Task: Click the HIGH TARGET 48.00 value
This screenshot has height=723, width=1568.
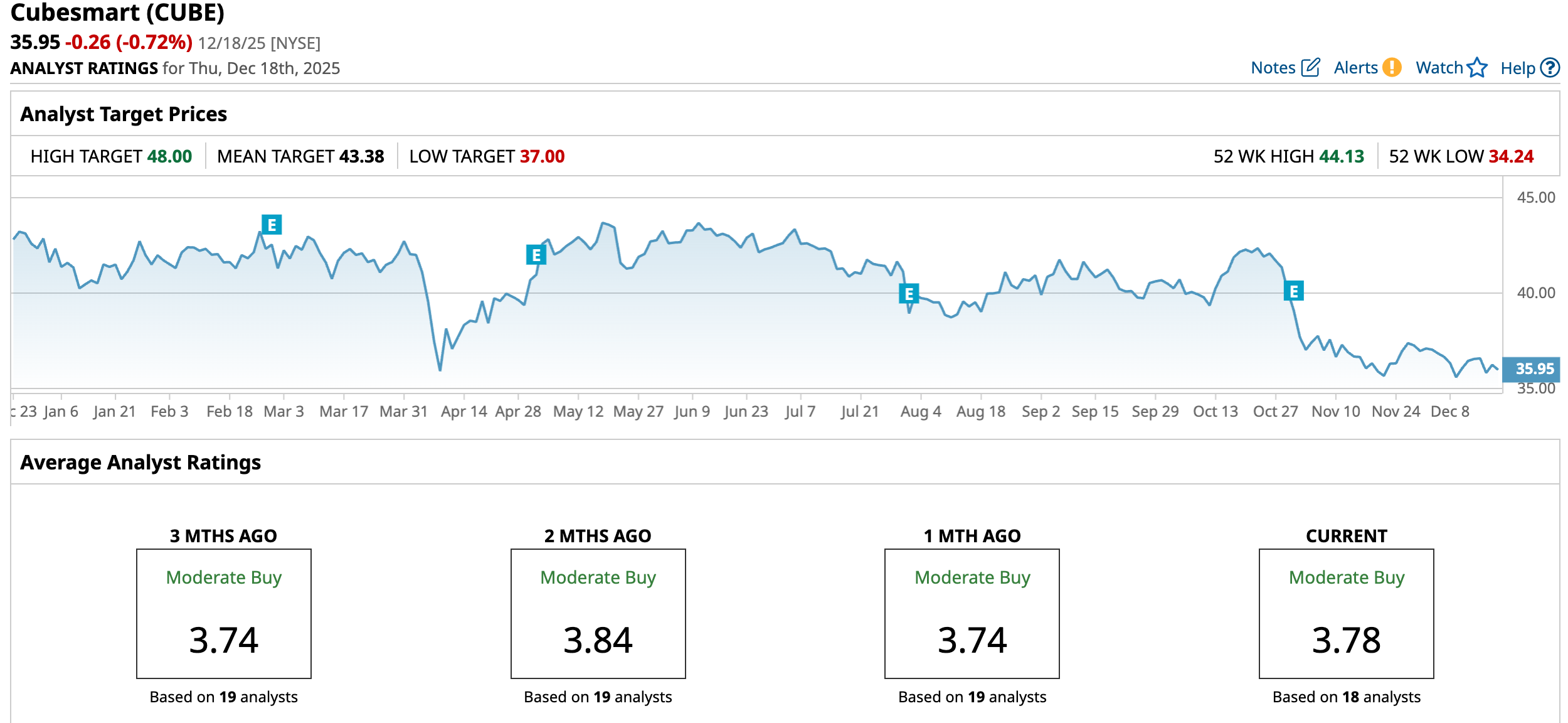Action: [x=169, y=156]
